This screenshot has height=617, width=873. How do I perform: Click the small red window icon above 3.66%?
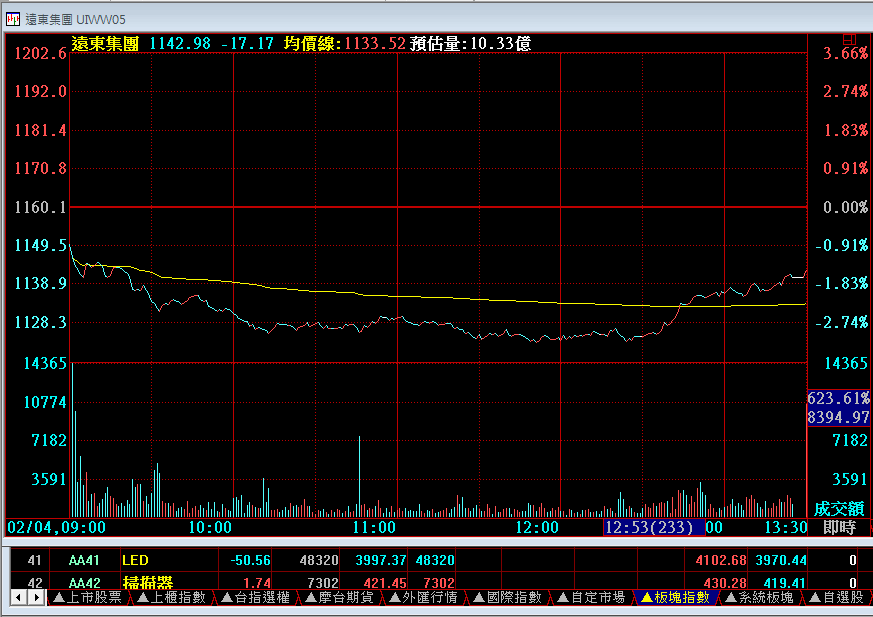(x=849, y=38)
